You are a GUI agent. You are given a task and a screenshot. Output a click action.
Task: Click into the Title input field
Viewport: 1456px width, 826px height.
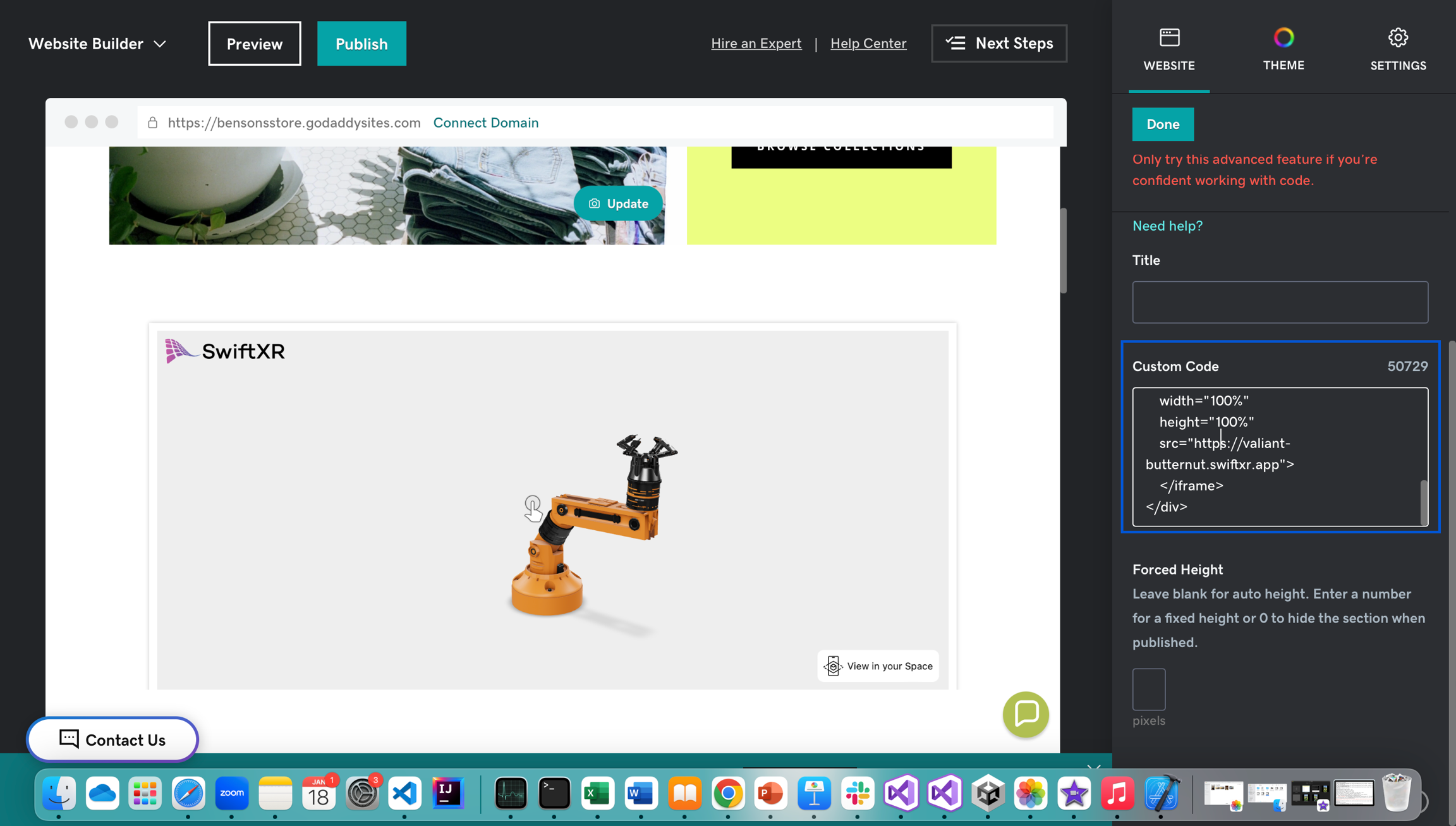(1279, 302)
